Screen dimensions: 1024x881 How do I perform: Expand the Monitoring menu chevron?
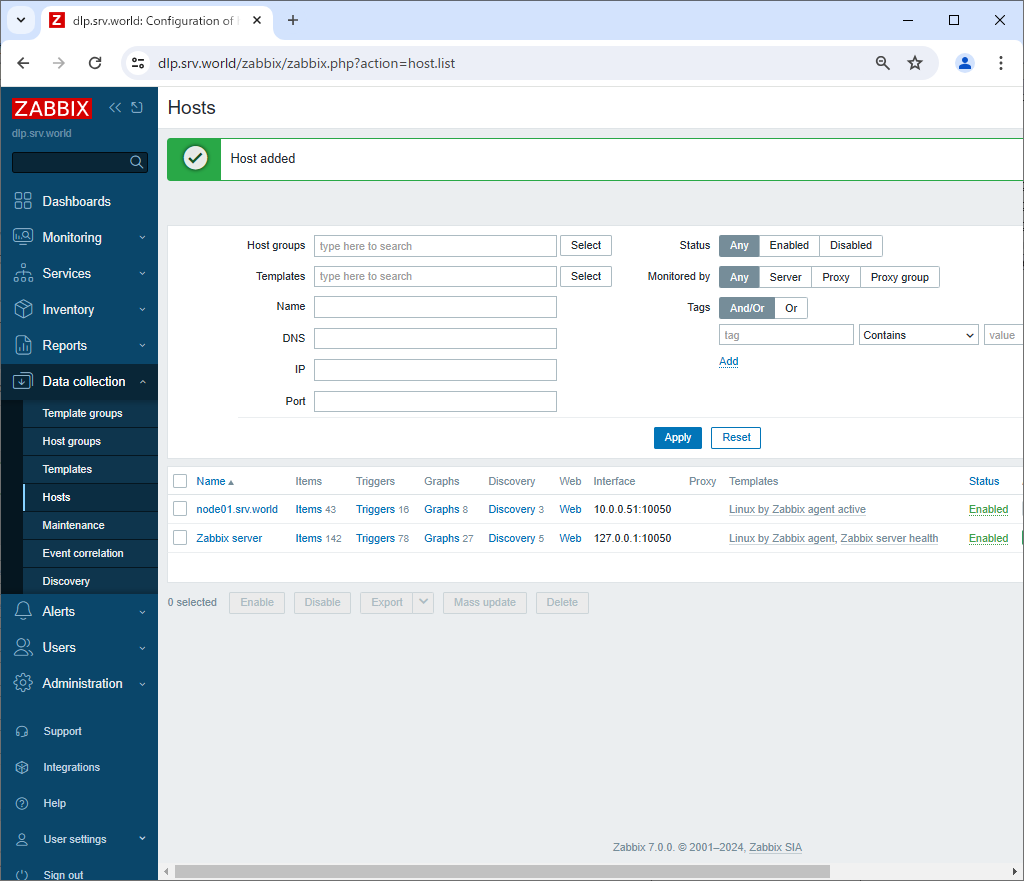click(142, 237)
